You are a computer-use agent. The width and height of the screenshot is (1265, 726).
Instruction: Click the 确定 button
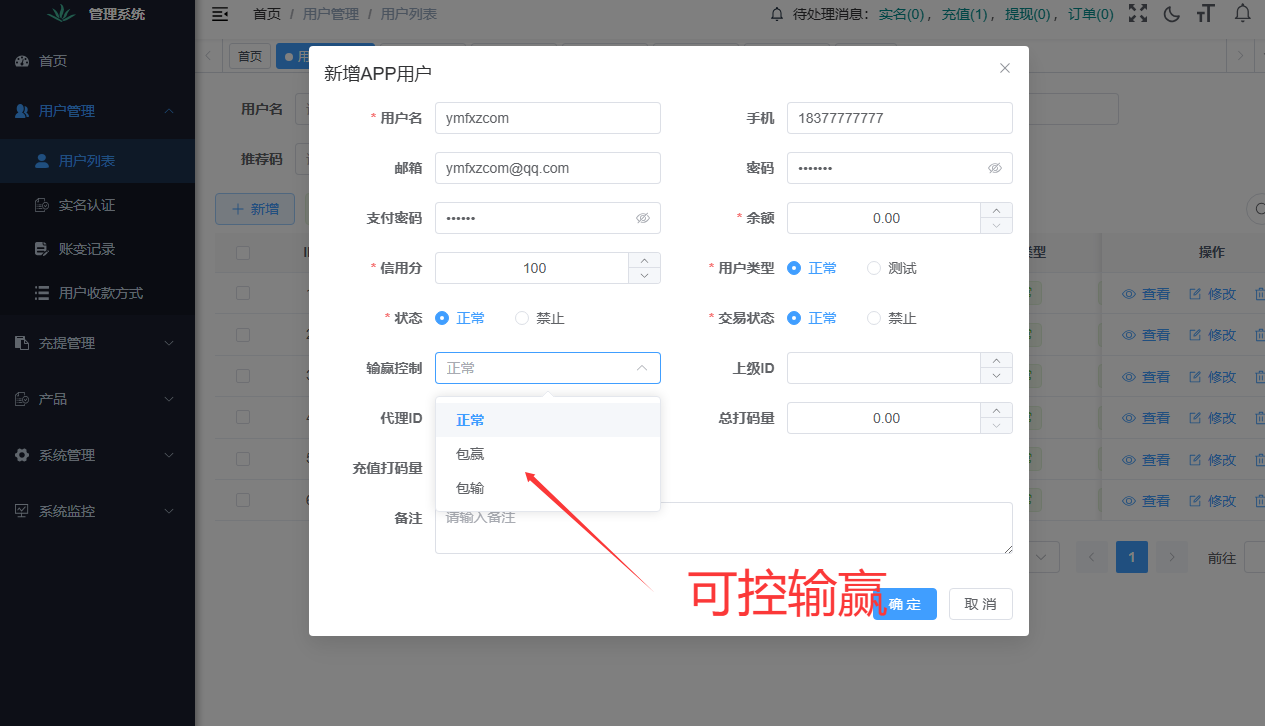(904, 604)
